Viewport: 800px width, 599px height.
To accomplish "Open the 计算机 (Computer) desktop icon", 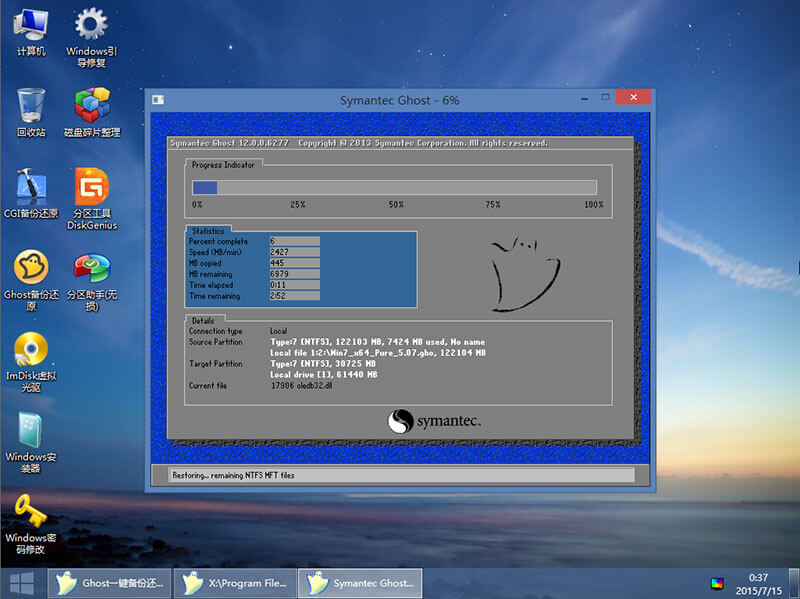I will coord(31,25).
